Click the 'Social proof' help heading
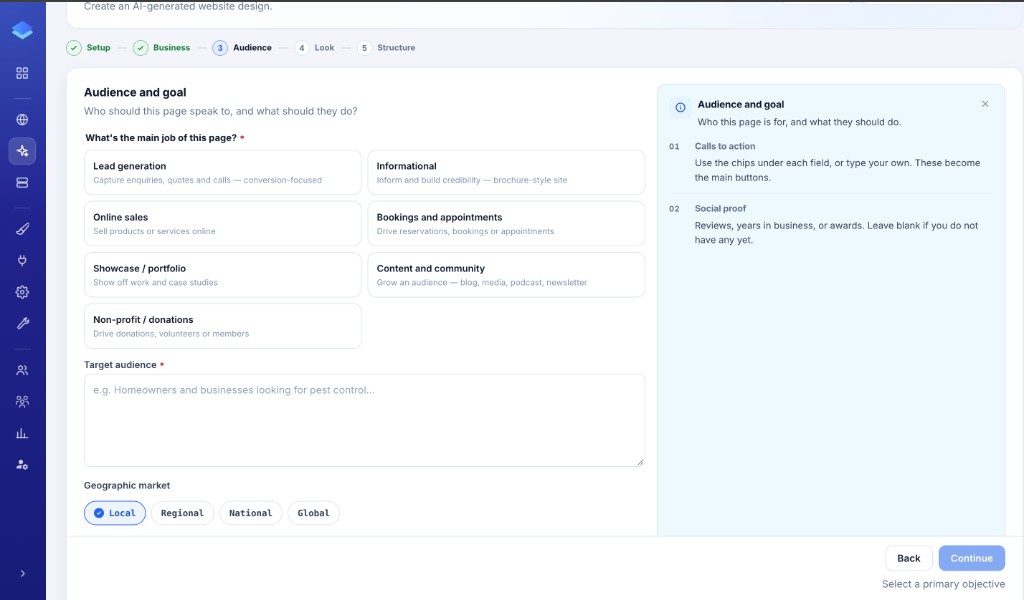The image size is (1024, 600). pos(720,208)
